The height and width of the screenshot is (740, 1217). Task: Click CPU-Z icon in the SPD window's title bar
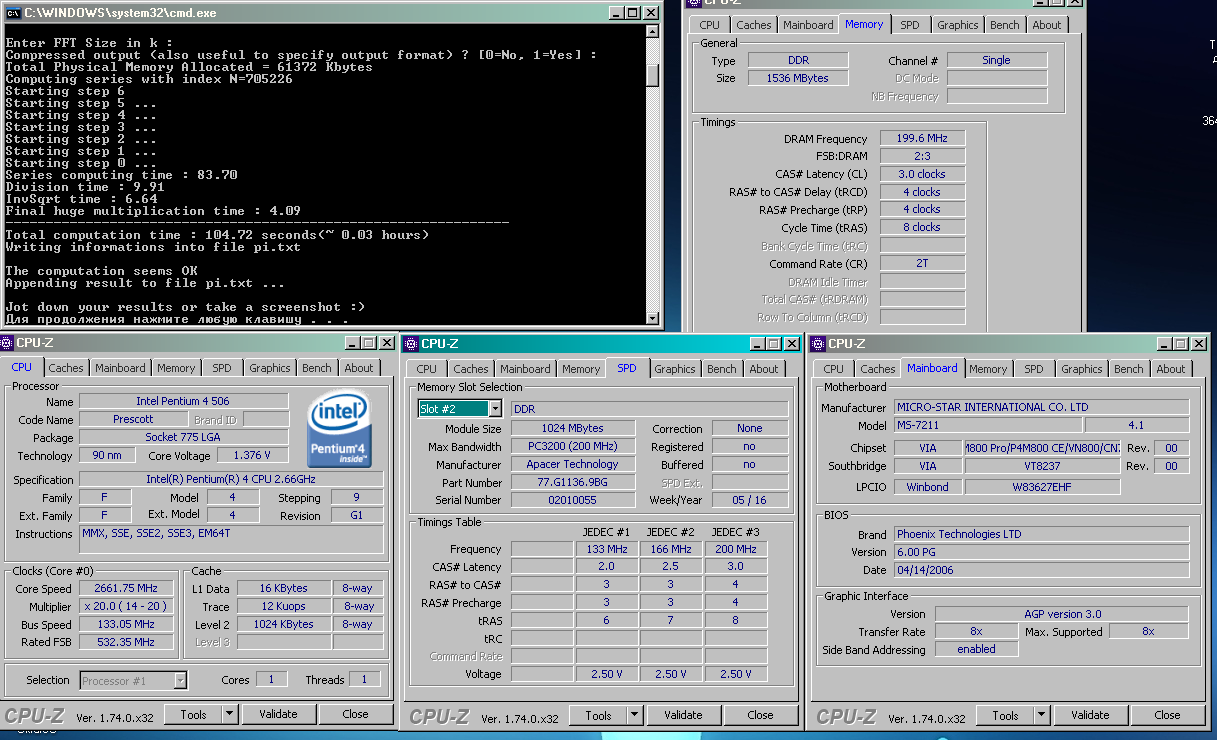tap(410, 343)
